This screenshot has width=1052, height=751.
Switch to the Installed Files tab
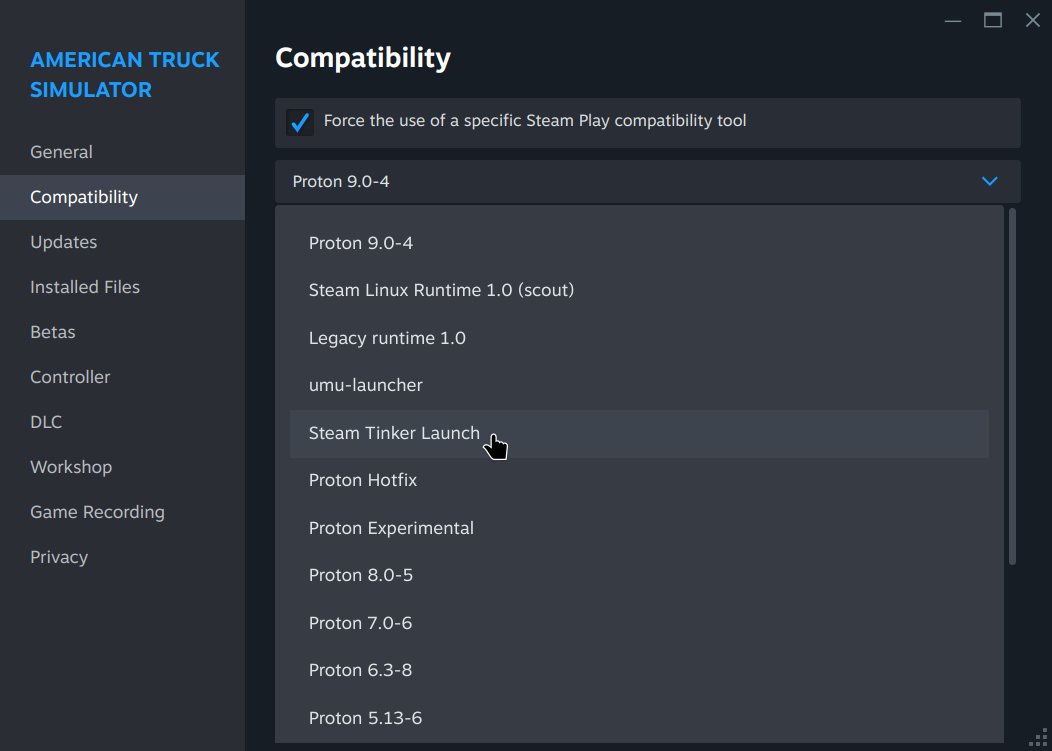[85, 287]
